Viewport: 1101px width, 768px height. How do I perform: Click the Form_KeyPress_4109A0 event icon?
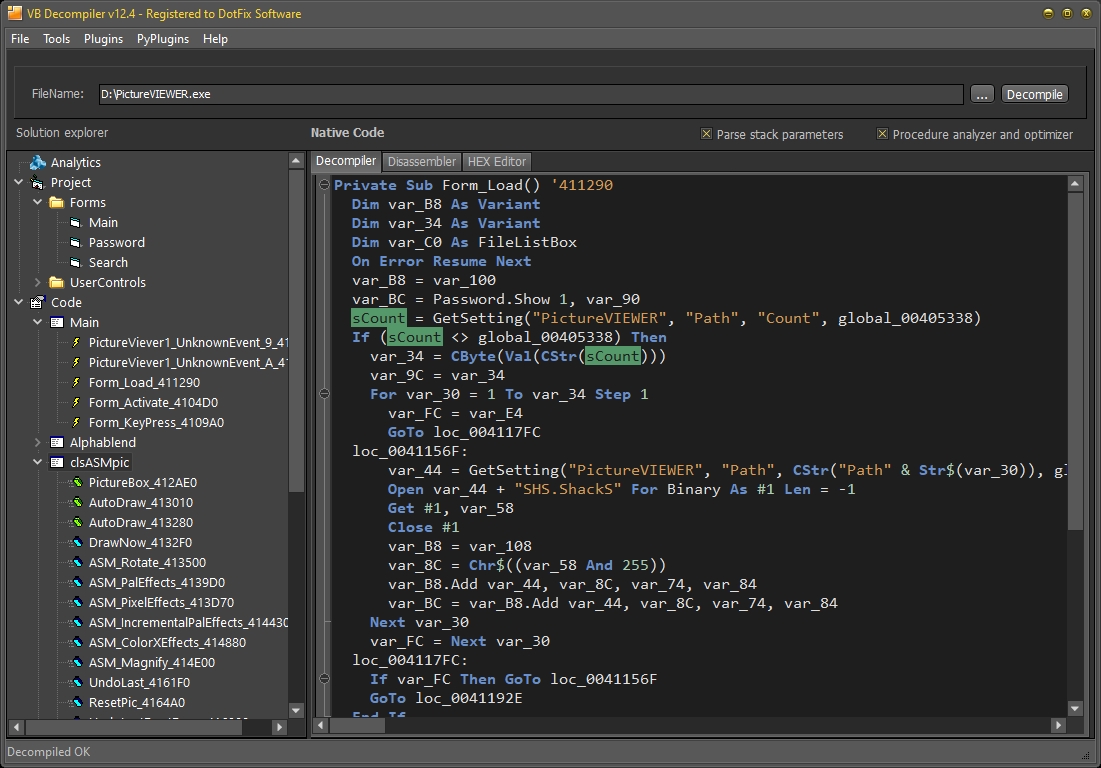tap(76, 423)
